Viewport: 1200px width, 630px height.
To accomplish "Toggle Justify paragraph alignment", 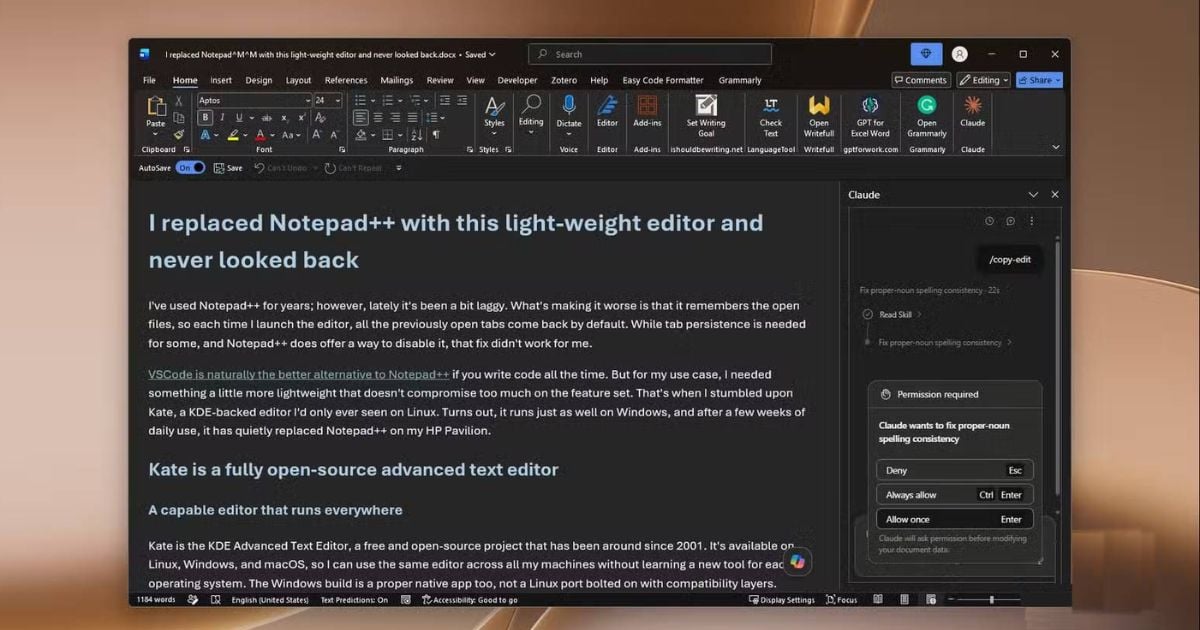I will (x=412, y=117).
